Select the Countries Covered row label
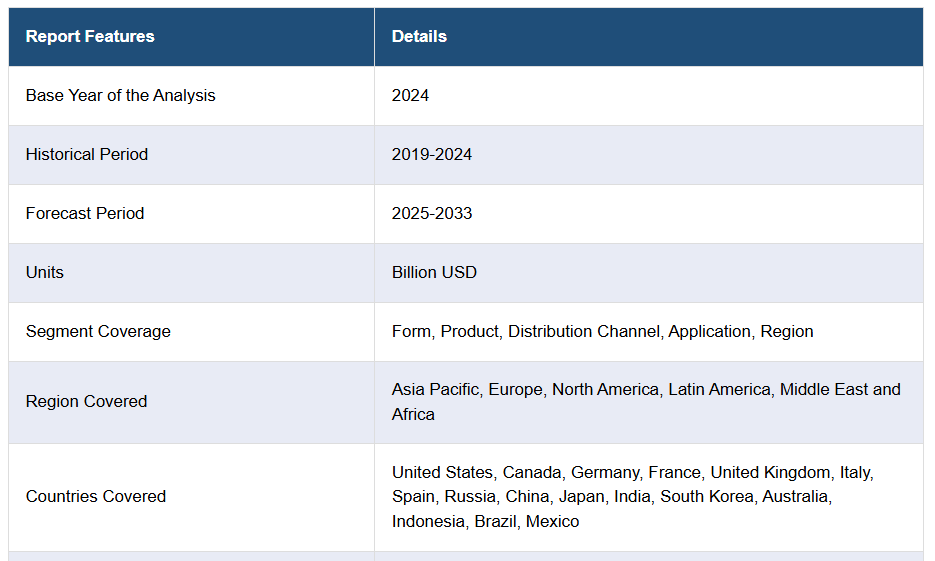The width and height of the screenshot is (935, 561). pos(96,497)
